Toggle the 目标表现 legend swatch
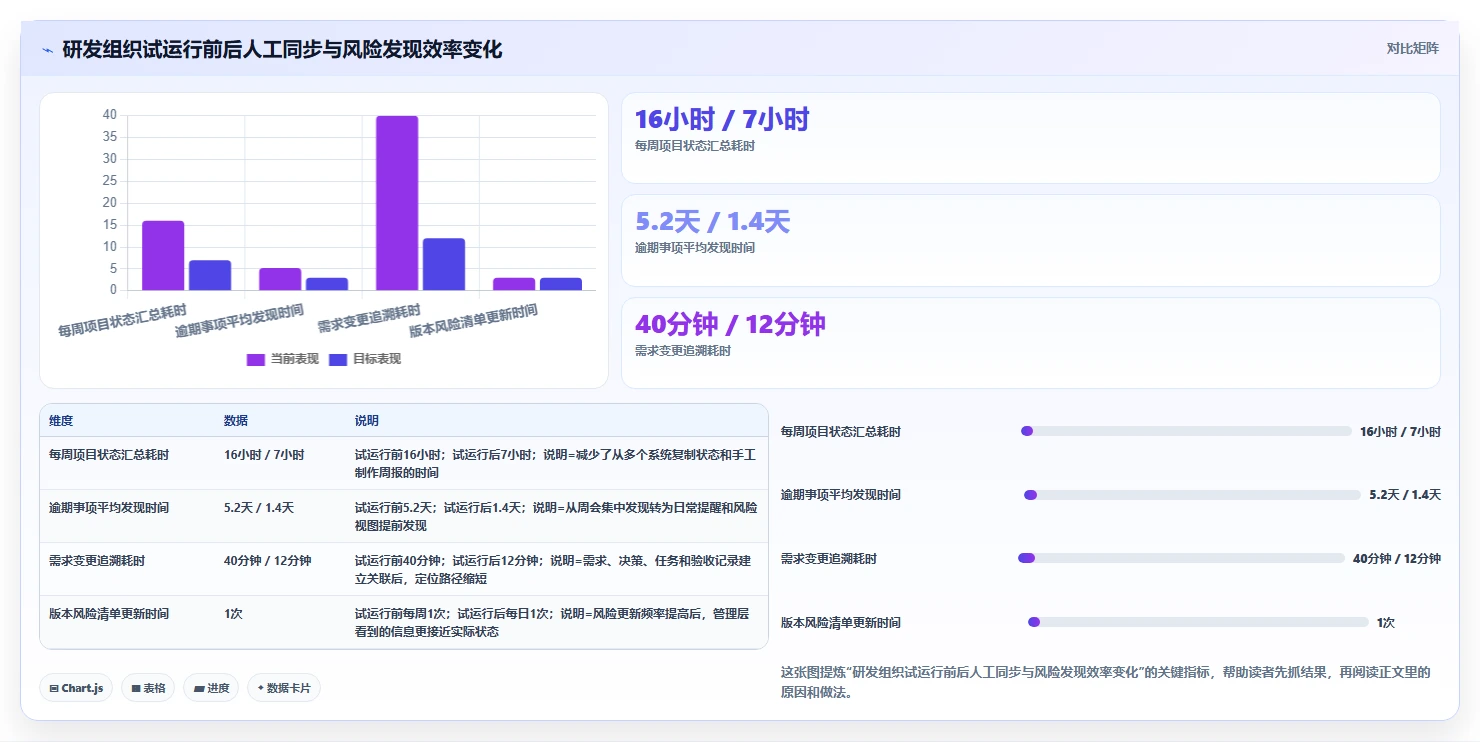Image resolution: width=1480 pixels, height=742 pixels. click(x=338, y=359)
